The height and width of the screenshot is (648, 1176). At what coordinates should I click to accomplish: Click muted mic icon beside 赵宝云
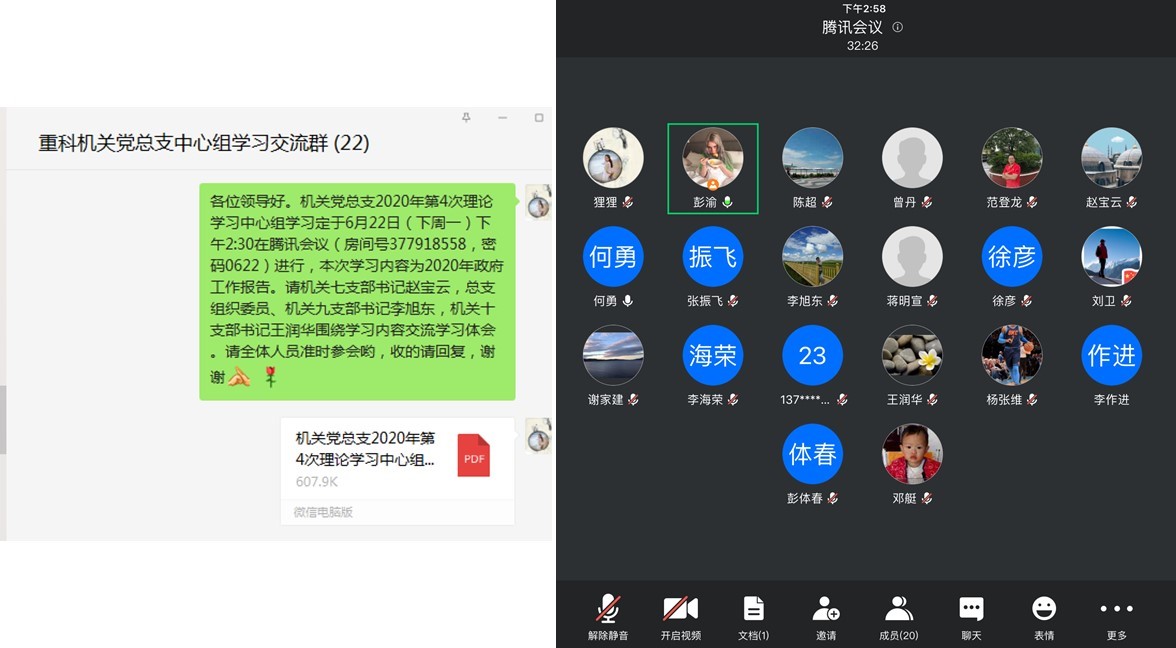point(1132,202)
